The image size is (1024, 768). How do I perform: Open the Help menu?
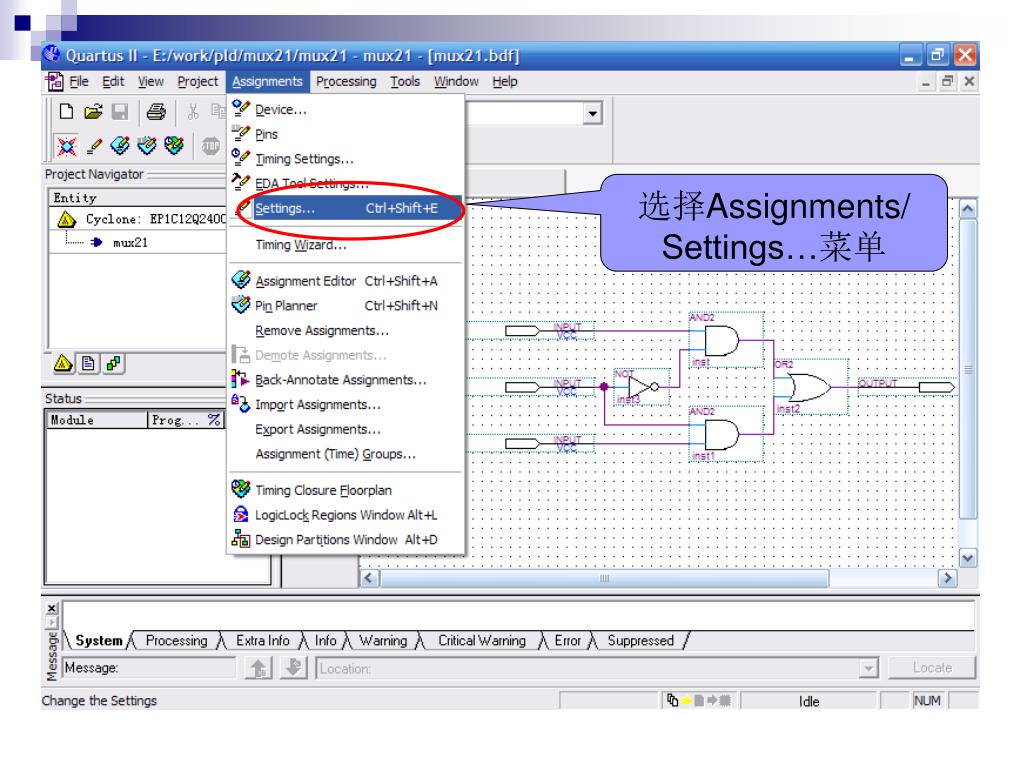tap(505, 82)
